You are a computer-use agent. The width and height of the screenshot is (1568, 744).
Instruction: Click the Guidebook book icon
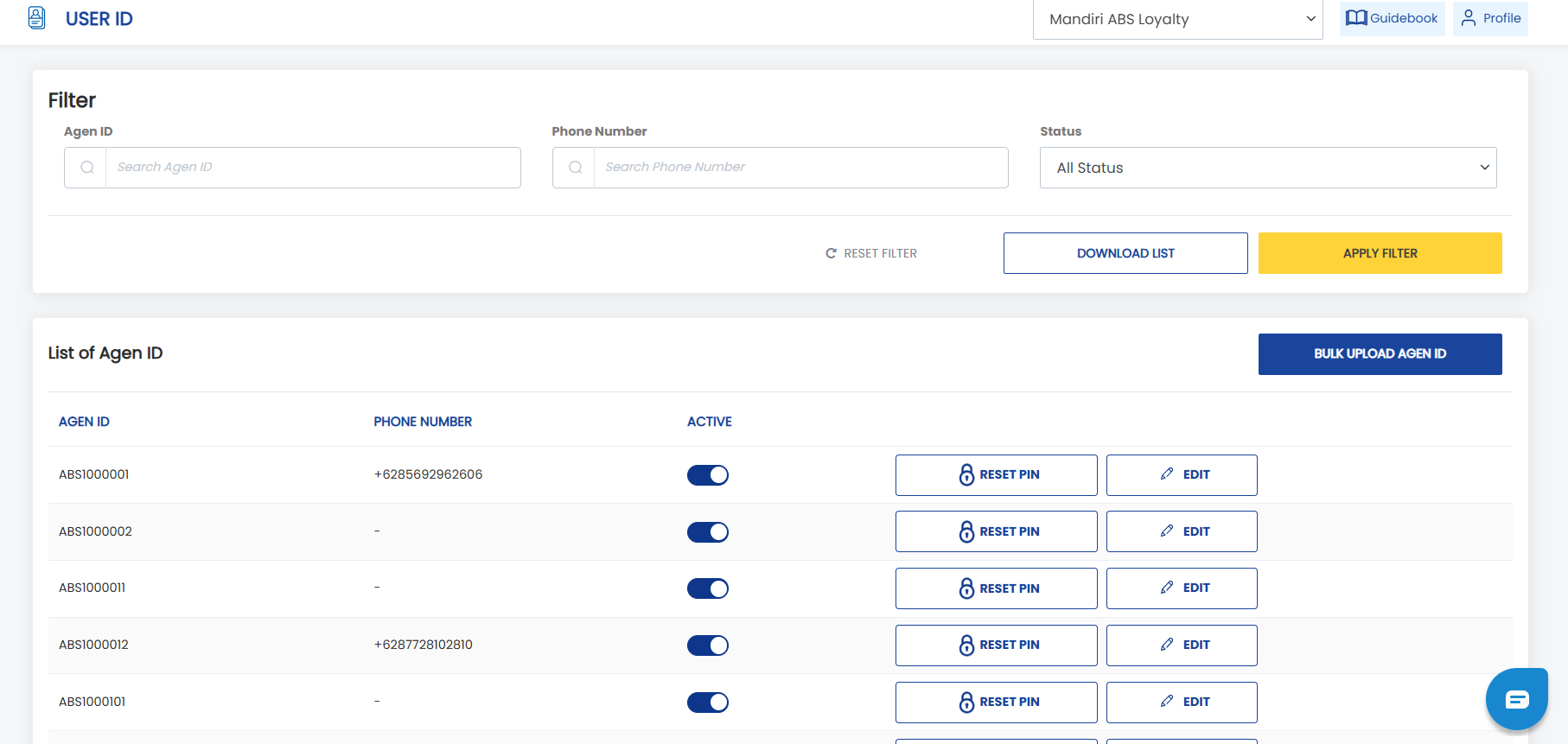point(1356,18)
